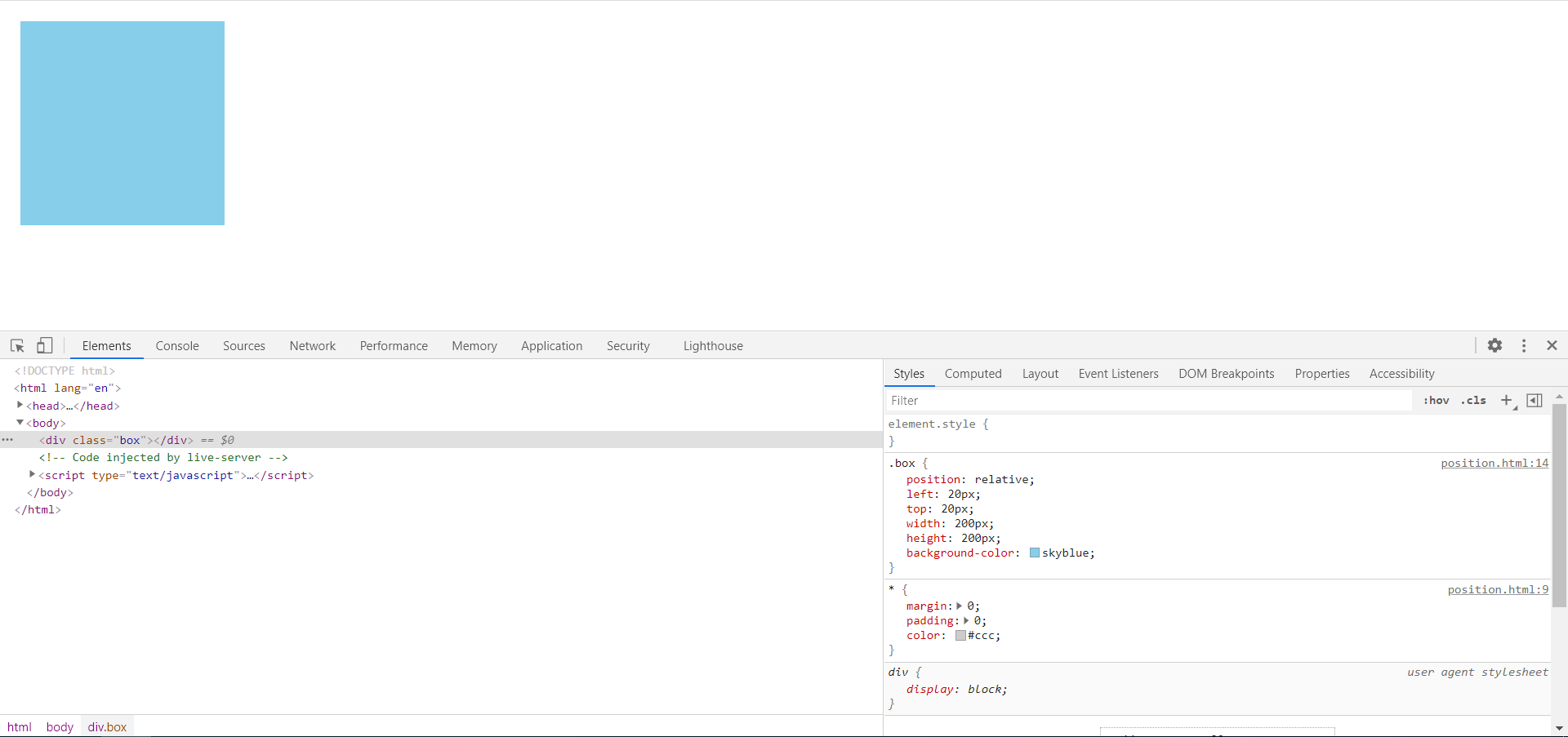Toggle the device toolbar icon
This screenshot has height=737, width=1568.
click(45, 345)
